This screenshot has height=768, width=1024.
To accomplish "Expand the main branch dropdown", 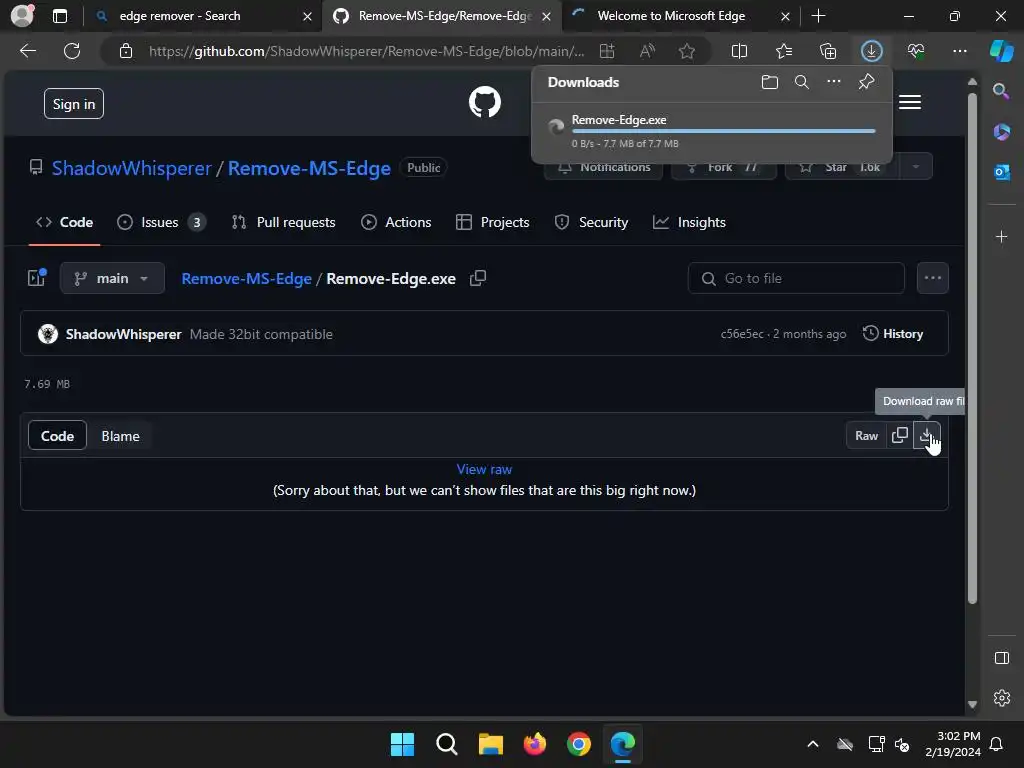I will click(112, 278).
